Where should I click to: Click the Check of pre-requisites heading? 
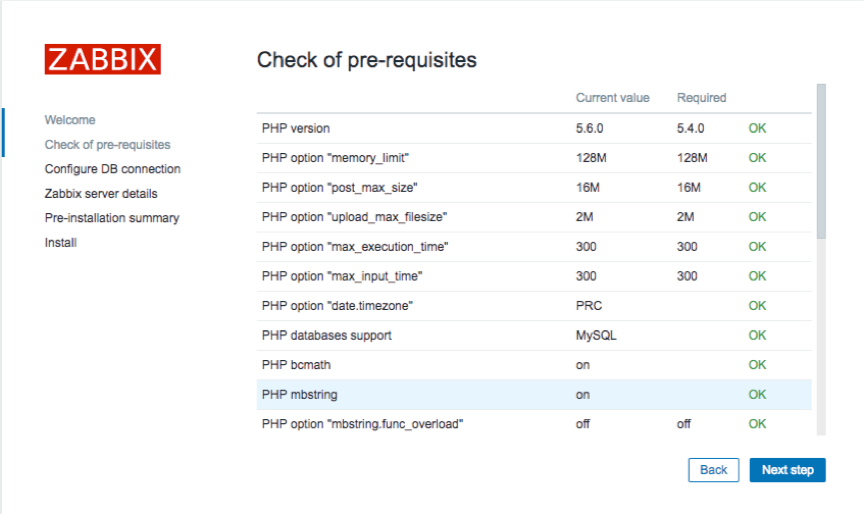(x=366, y=60)
